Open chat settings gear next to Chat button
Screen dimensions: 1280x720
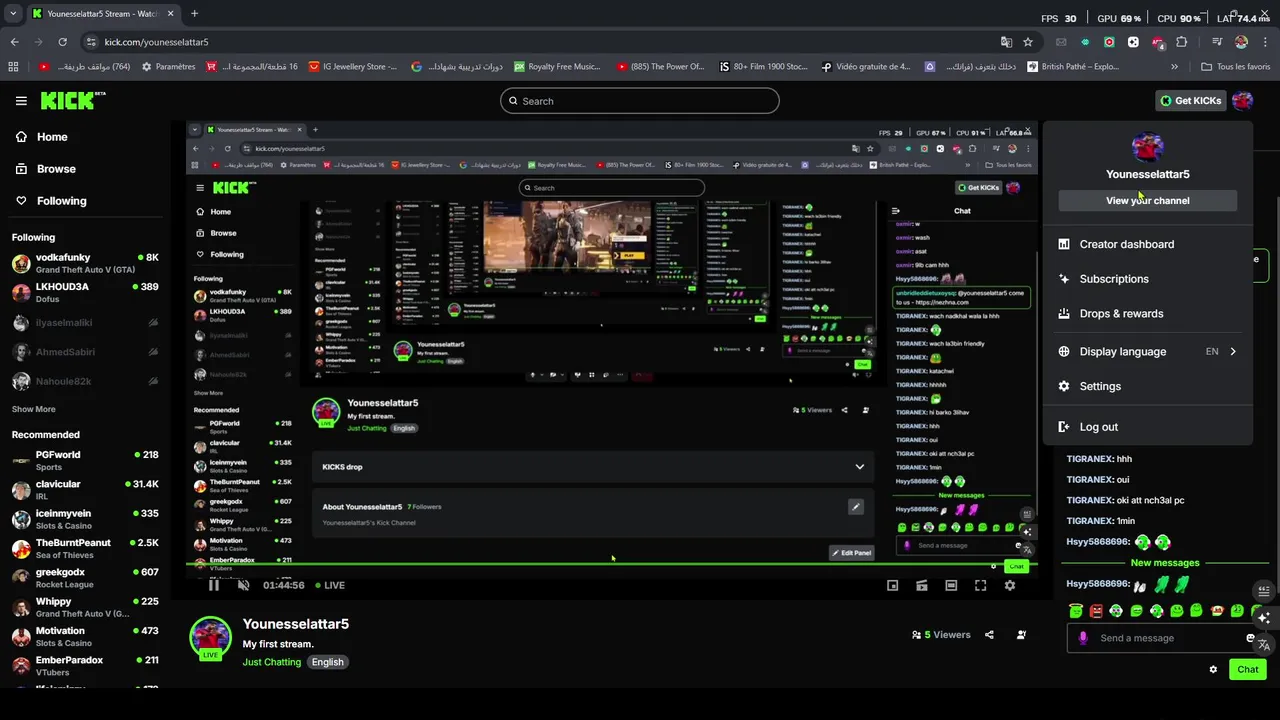tap(1213, 670)
